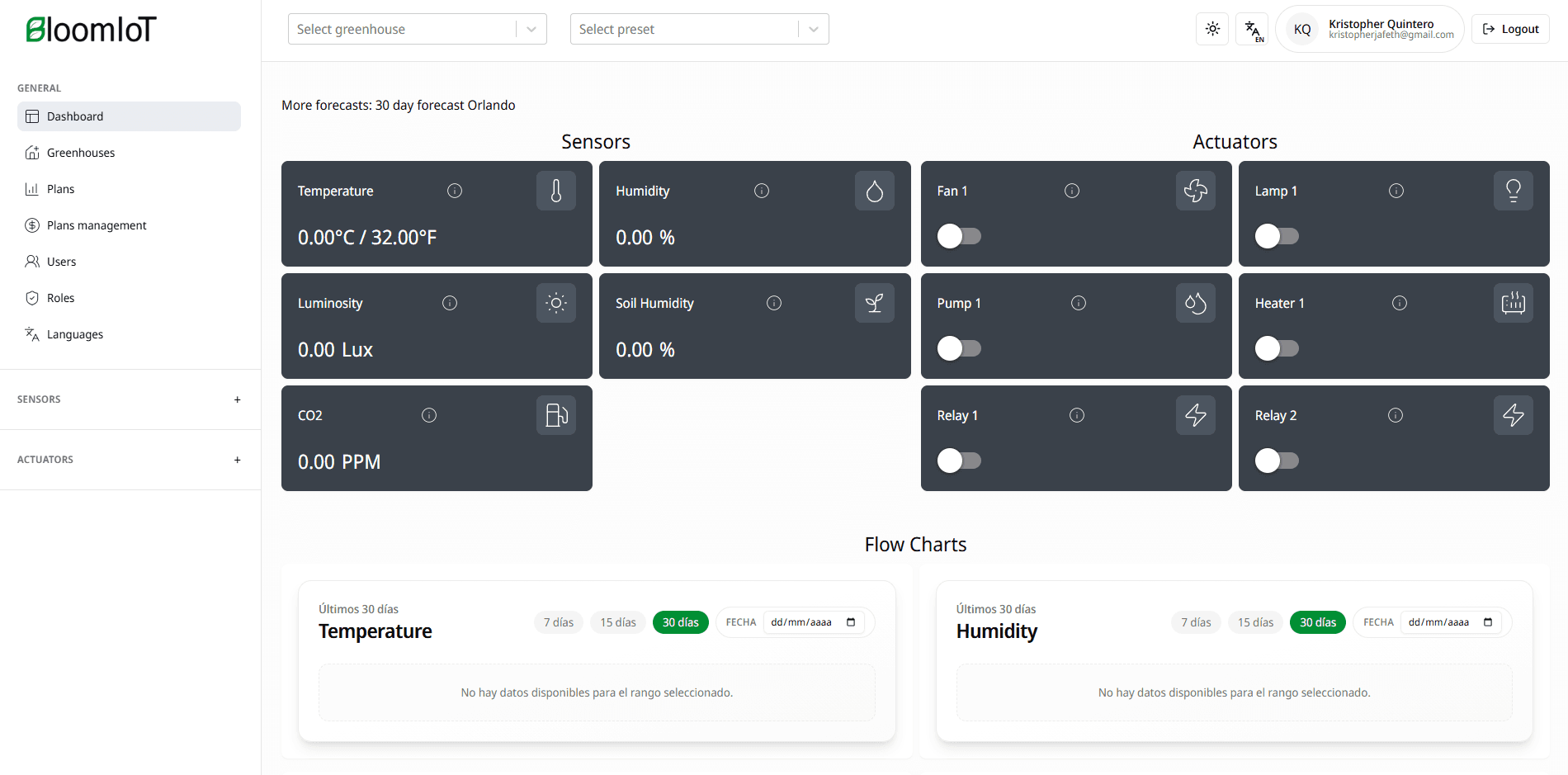Click the light theme sun icon
1568x775 pixels.
1212,29
